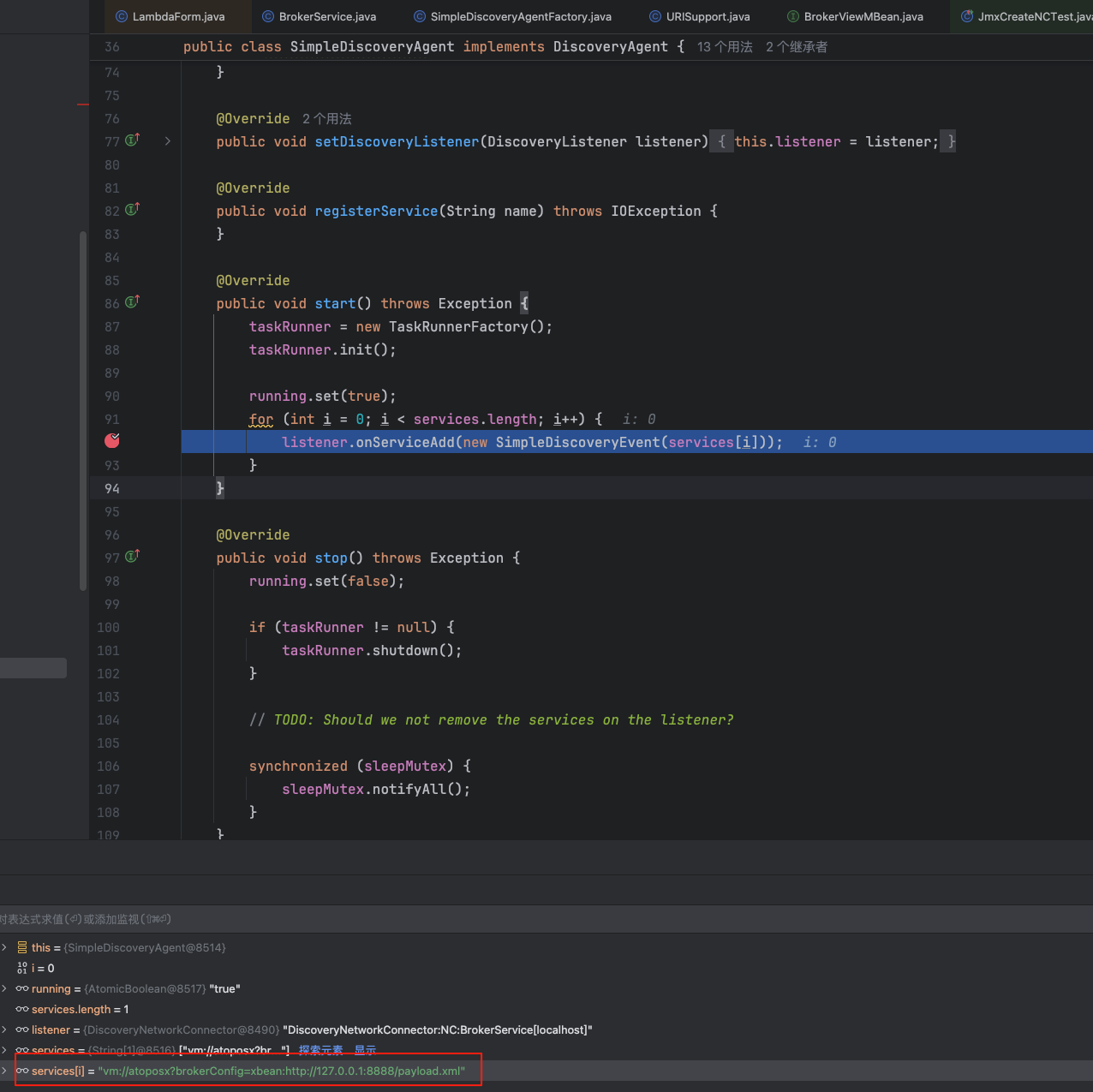Switch to BrokerViewMBean.java tab
This screenshot has height=1092, width=1093.
coord(863,16)
